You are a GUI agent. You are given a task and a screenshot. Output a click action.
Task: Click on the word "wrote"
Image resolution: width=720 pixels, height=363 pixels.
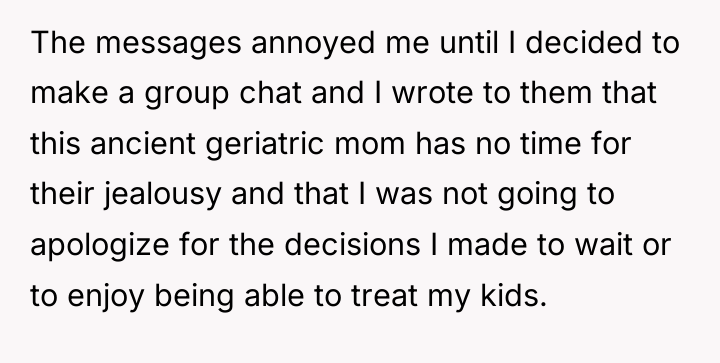432,94
